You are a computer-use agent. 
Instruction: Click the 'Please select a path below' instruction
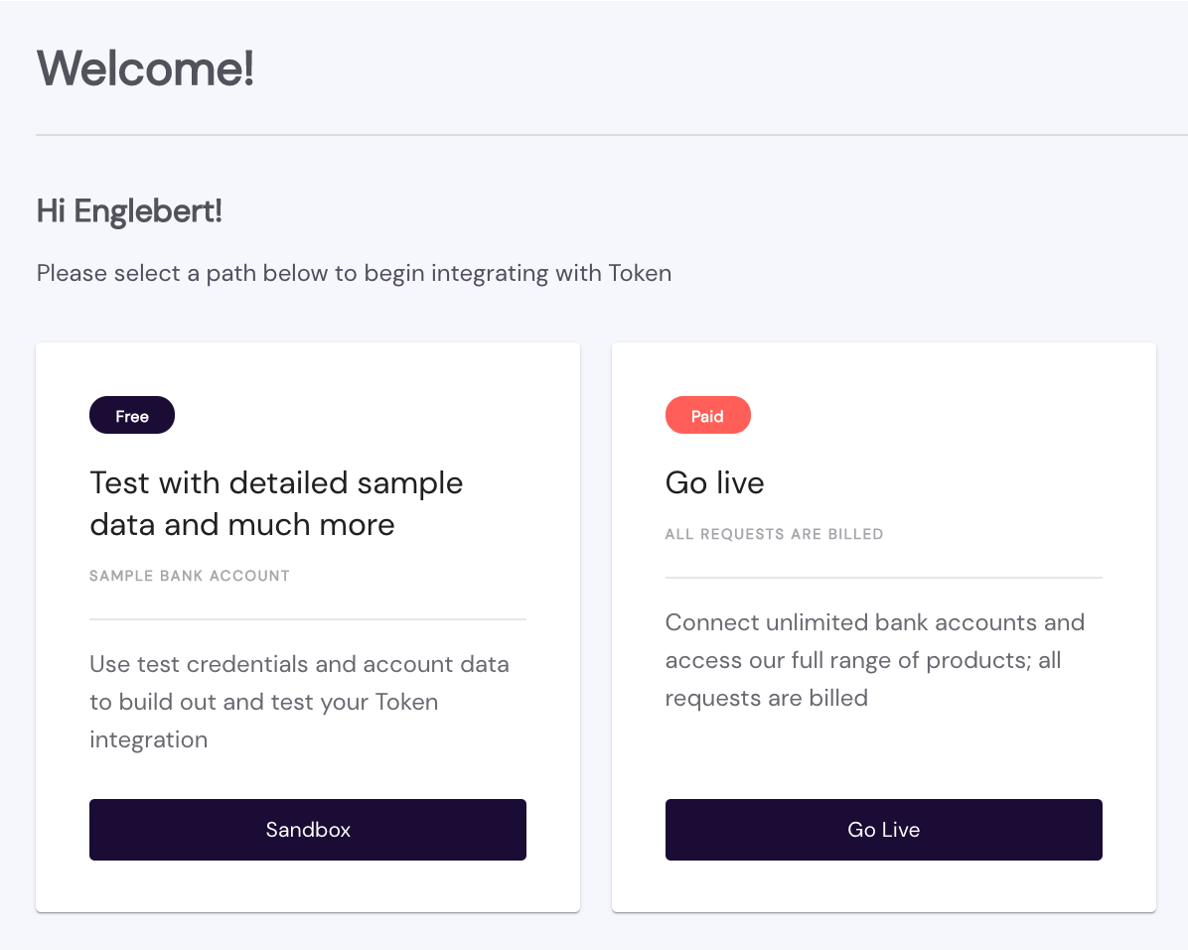353,273
